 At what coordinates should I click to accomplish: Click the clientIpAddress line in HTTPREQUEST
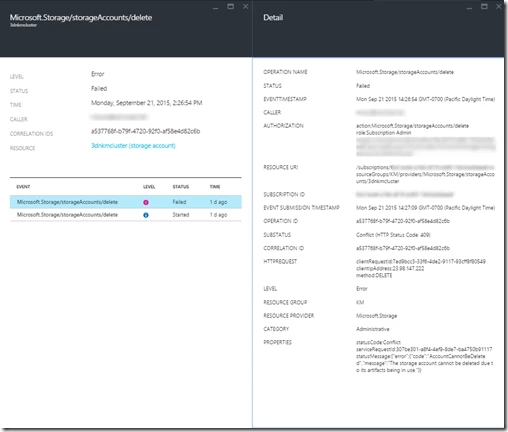click(390, 268)
